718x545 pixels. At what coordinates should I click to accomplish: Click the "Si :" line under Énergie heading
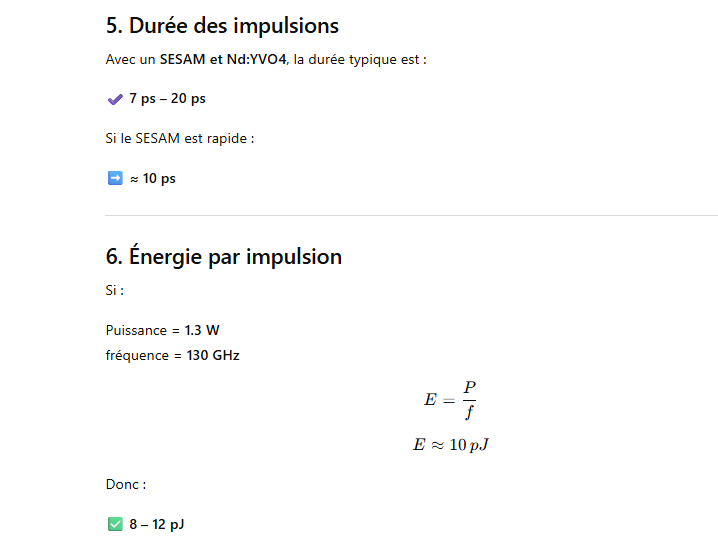click(115, 291)
